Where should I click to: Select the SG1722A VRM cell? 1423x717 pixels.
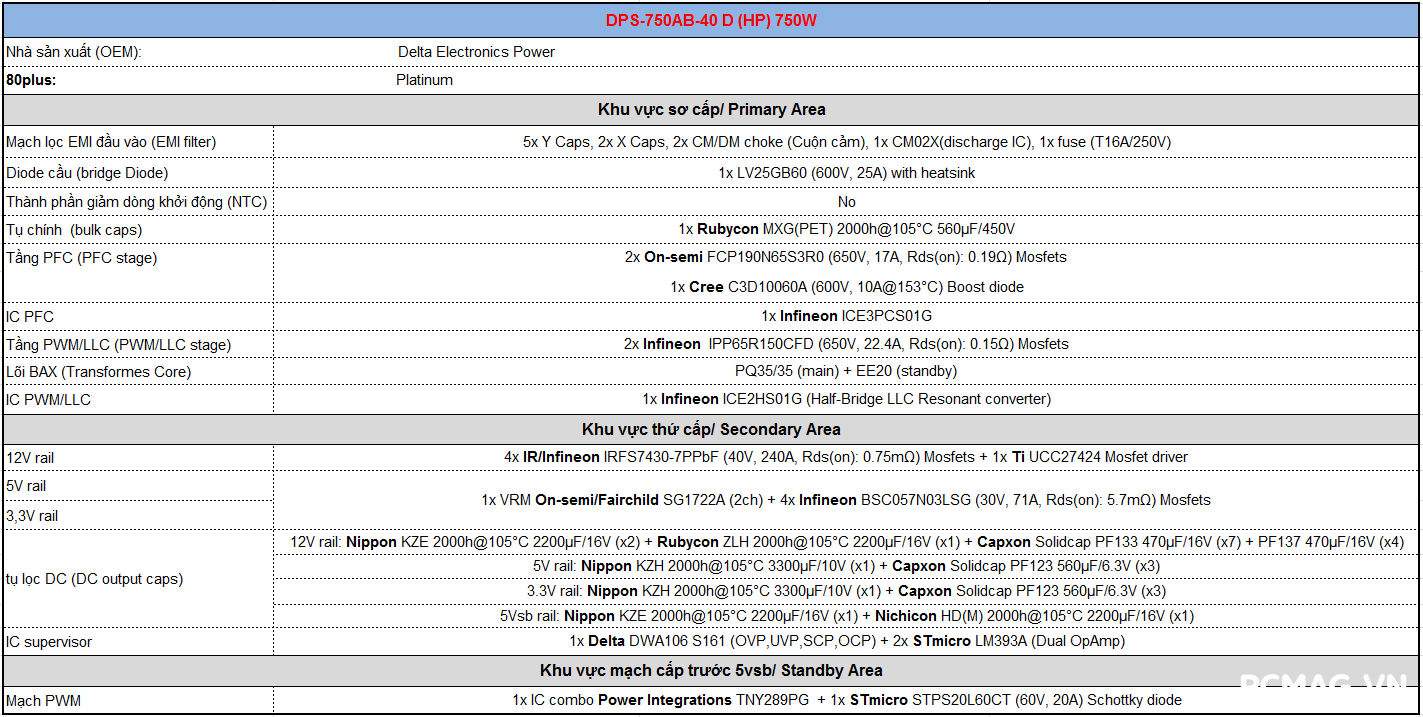[x=846, y=500]
